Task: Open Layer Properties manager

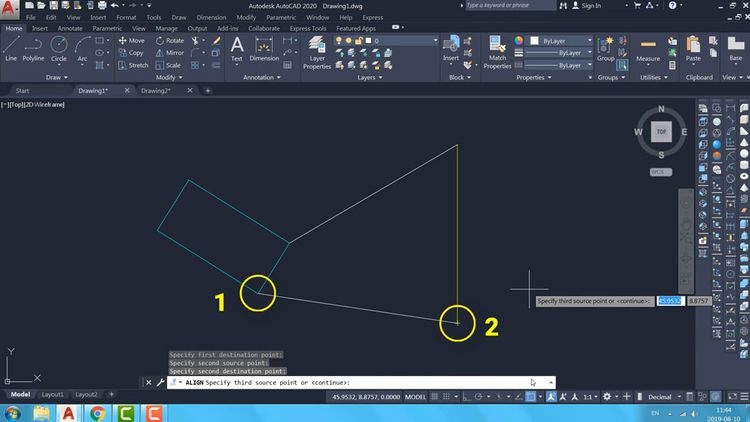Action: coord(317,53)
